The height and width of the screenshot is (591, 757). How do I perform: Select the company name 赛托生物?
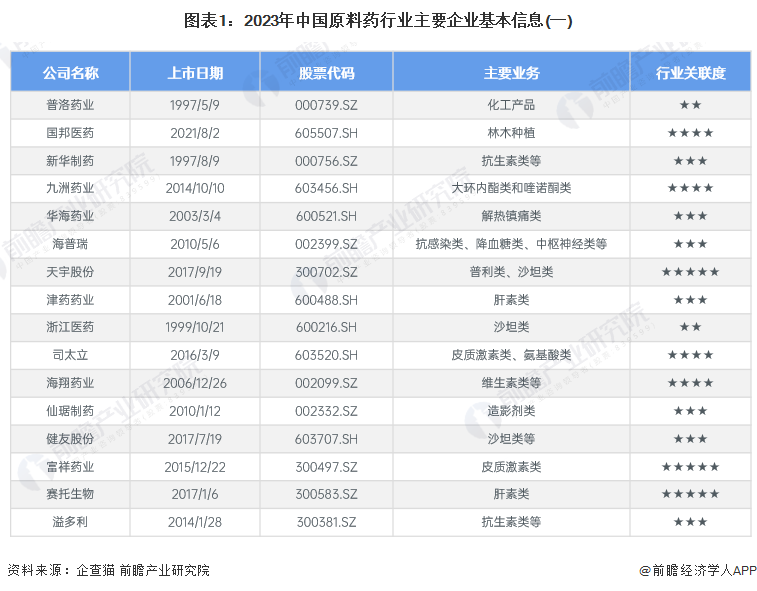coord(70,494)
